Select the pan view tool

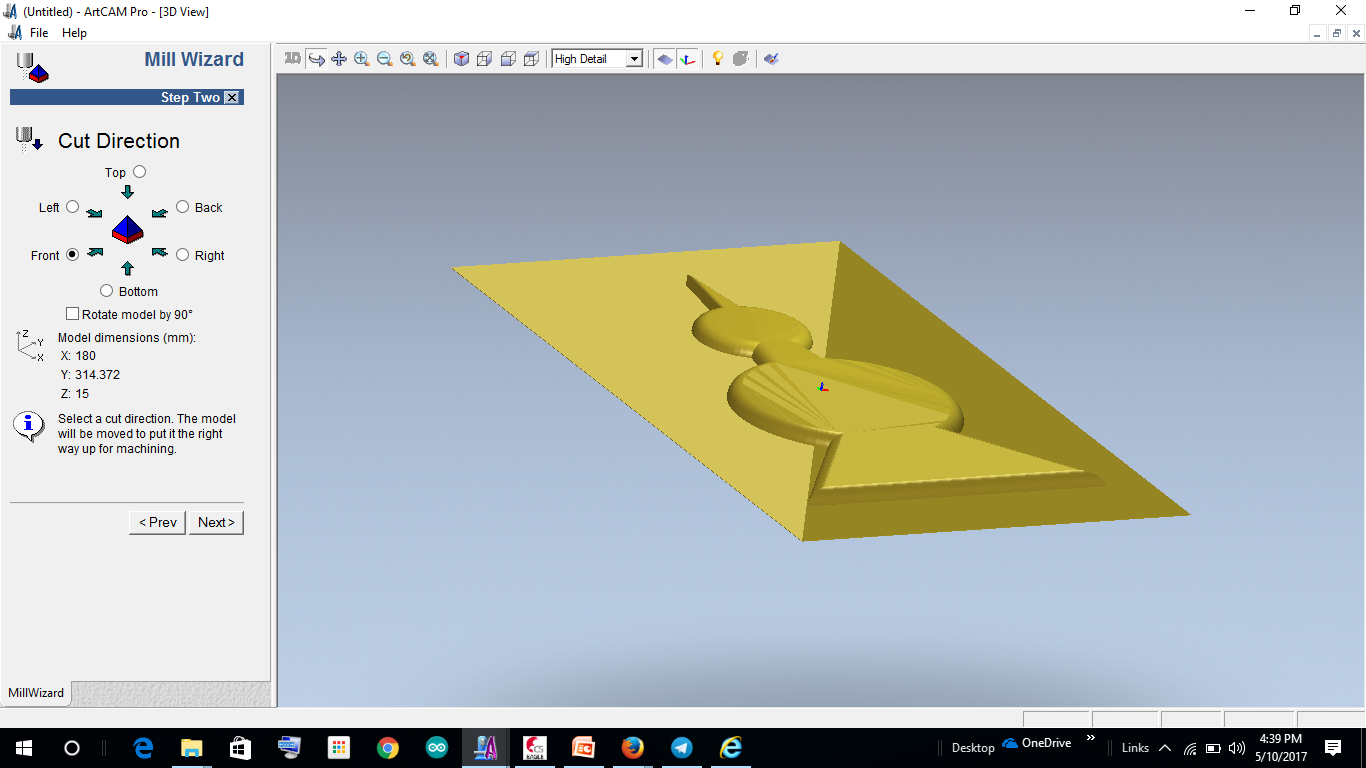pyautogui.click(x=339, y=59)
